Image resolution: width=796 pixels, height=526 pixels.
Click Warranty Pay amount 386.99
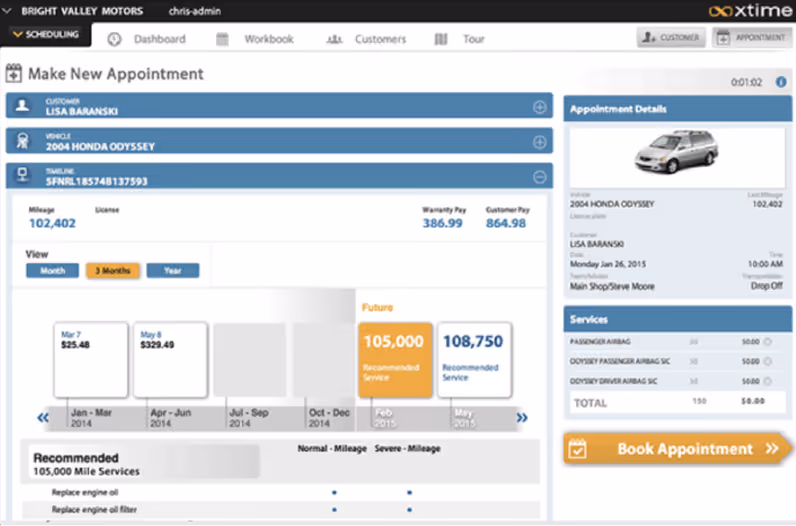[x=443, y=223]
